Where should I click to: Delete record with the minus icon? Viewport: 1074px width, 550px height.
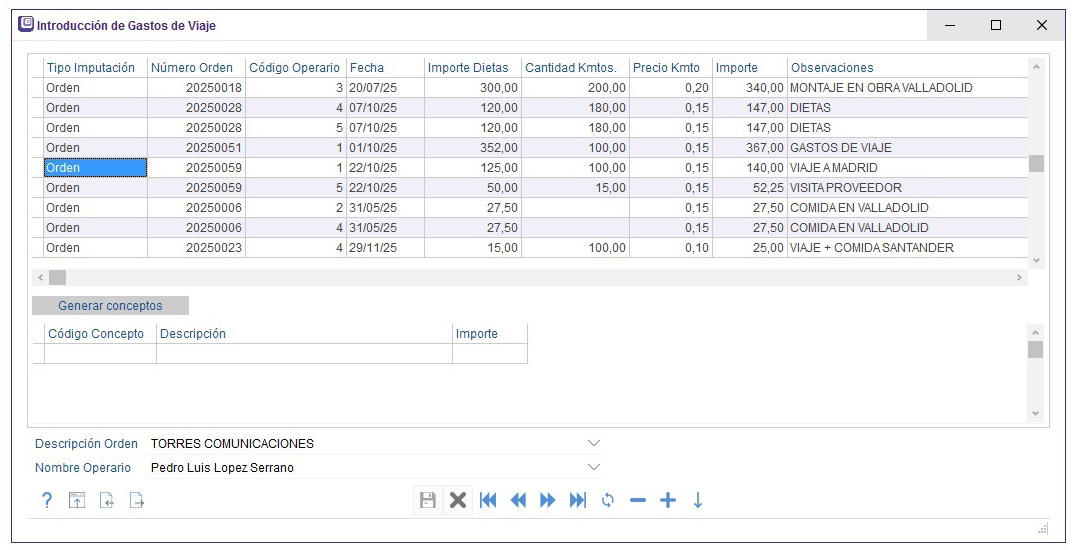tap(638, 501)
